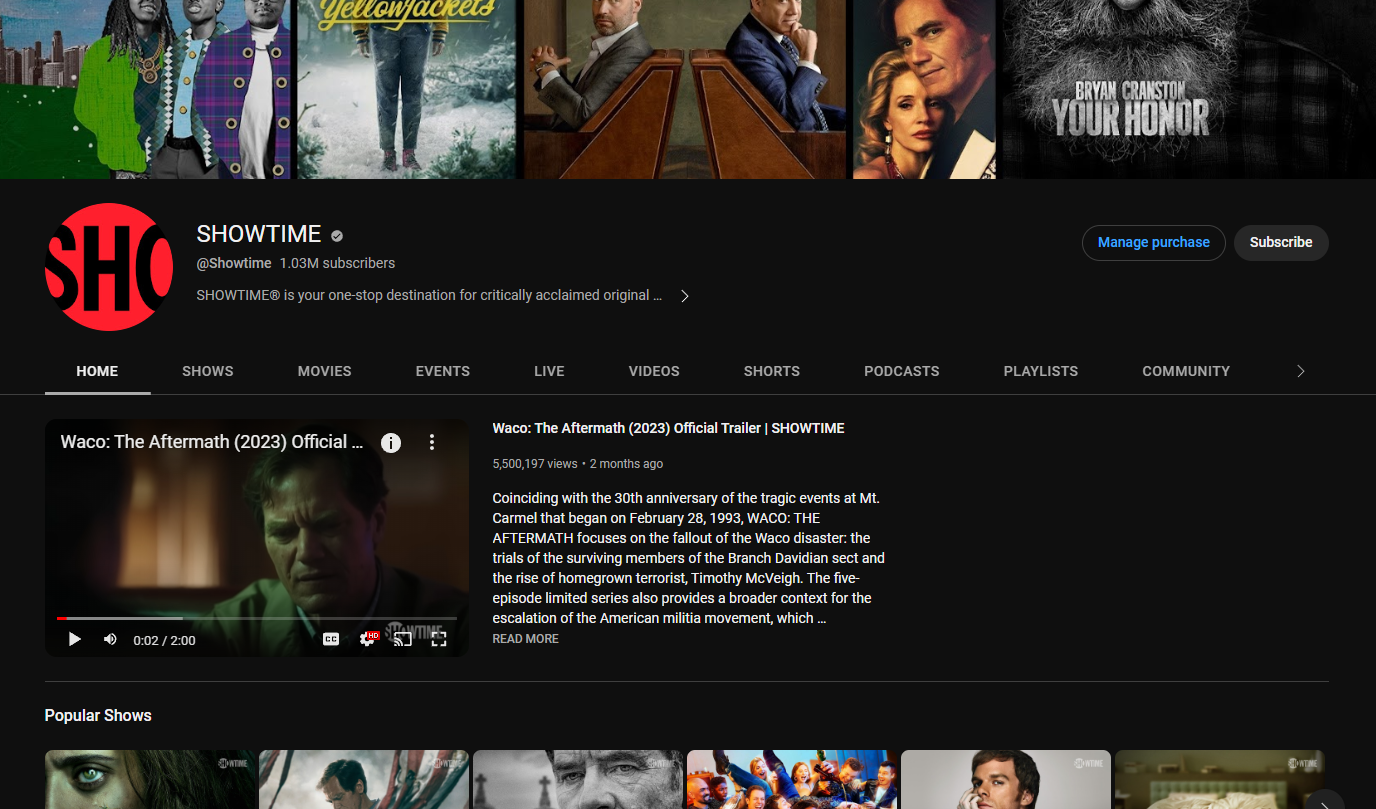Open the PODCASTS tab
Viewport: 1376px width, 809px height.
pos(902,371)
